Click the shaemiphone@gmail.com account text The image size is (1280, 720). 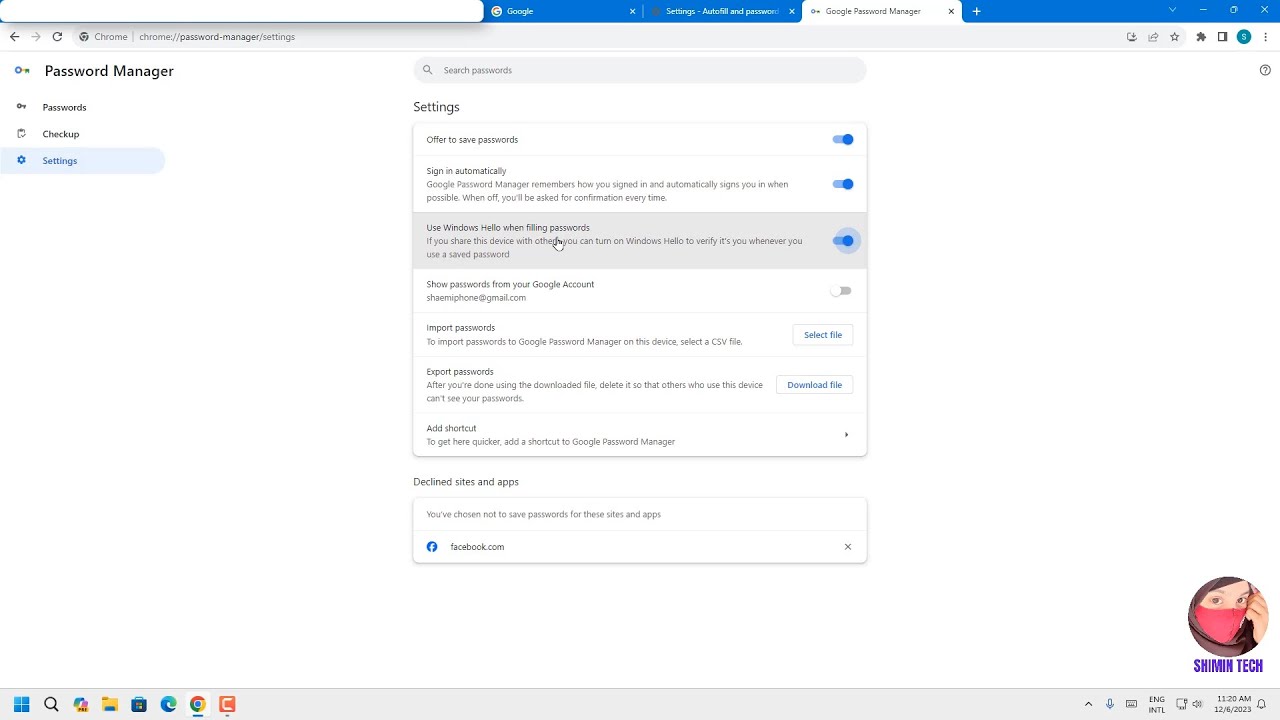(476, 298)
